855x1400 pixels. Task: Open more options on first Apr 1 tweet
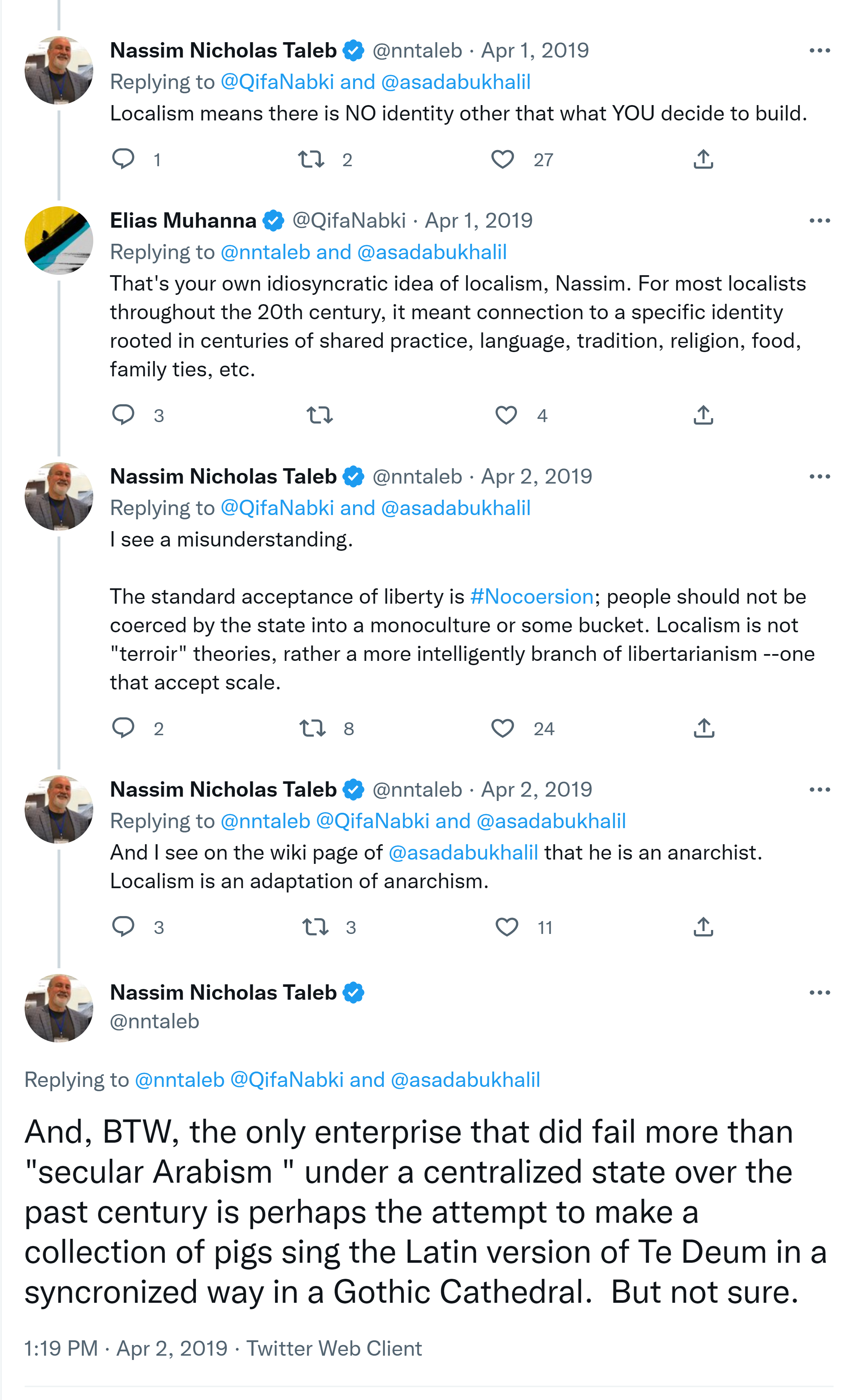point(819,50)
